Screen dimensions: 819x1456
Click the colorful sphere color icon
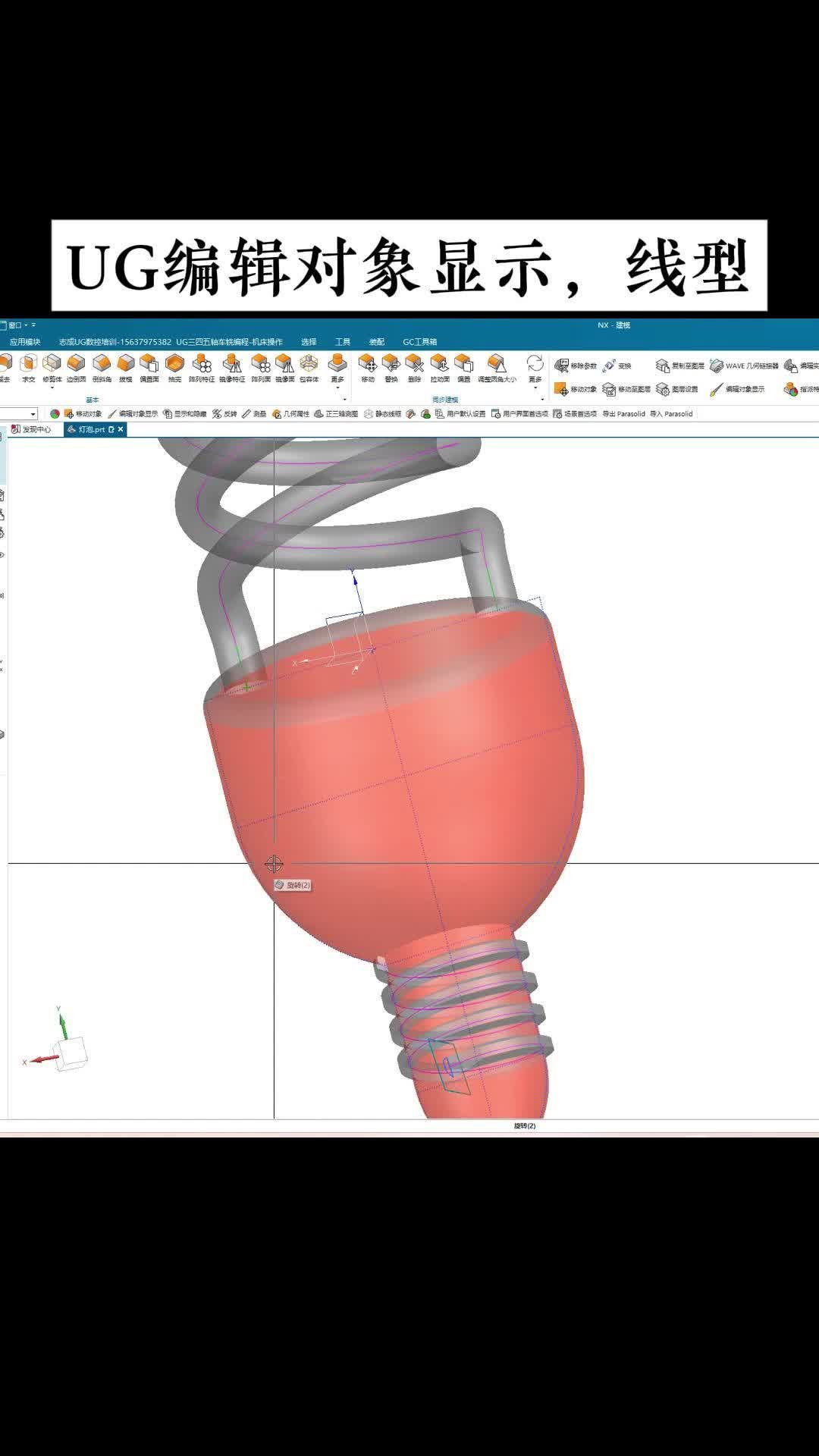click(55, 414)
